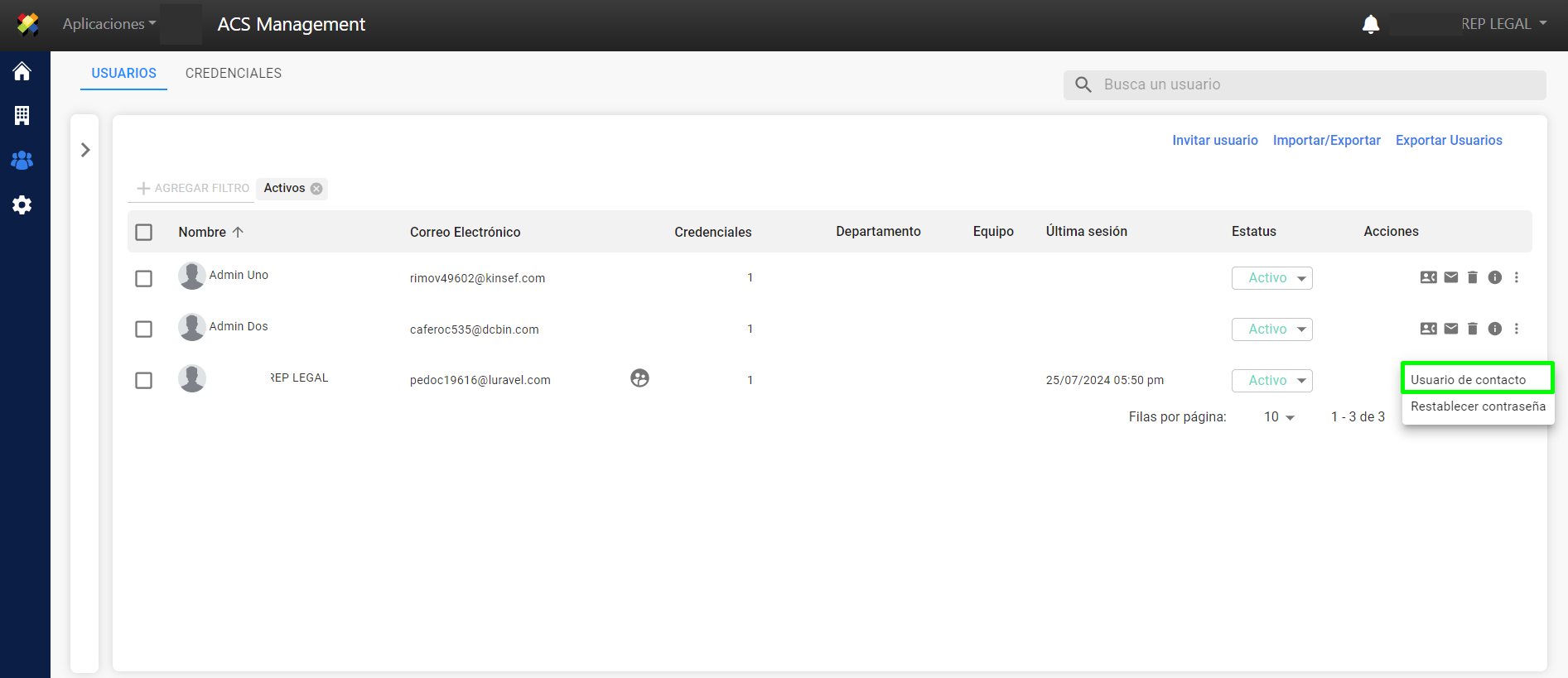Expand the rows per page dropdown
The width and height of the screenshot is (1568, 678).
pyautogui.click(x=1279, y=417)
